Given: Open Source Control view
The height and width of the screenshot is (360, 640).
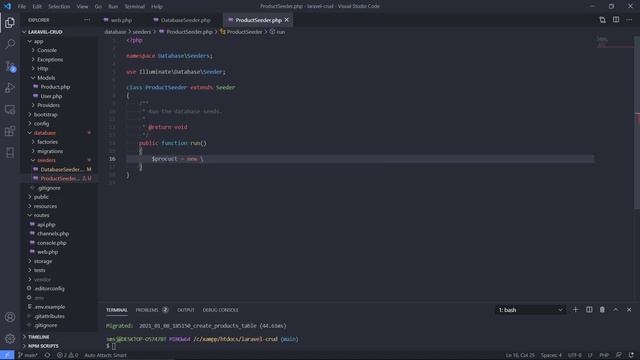Looking at the screenshot, I should click(x=10, y=66).
